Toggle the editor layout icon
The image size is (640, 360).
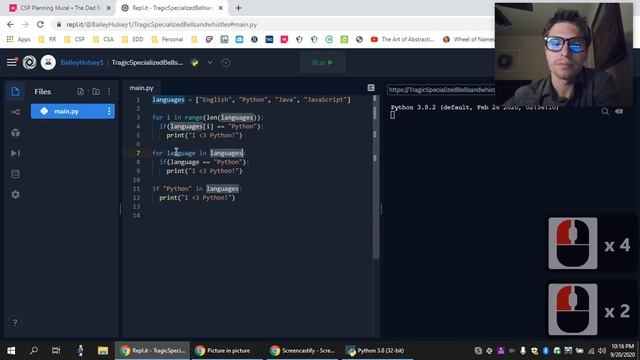pyautogui.click(x=371, y=88)
